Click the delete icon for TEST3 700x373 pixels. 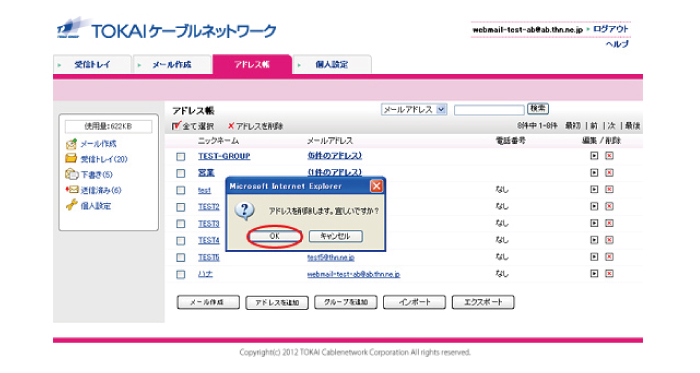[x=609, y=223]
